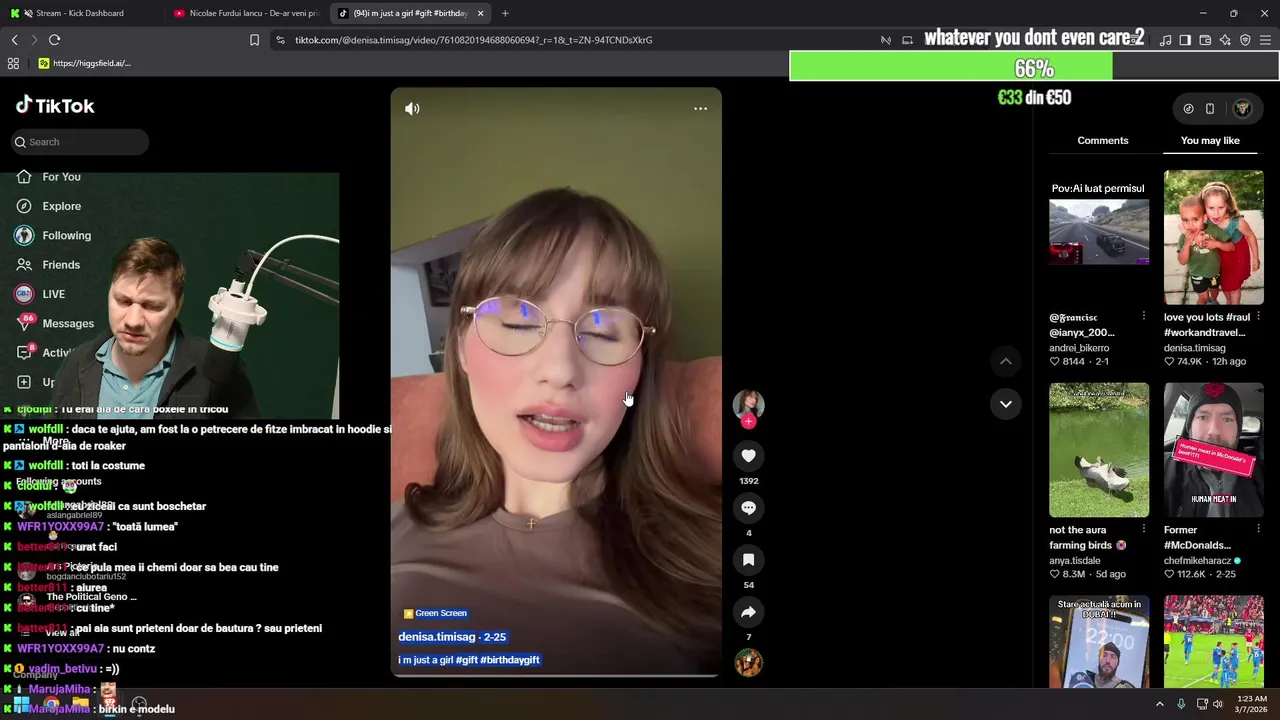The height and width of the screenshot is (720, 1280).
Task: Open comments via the speech bubble icon
Action: tap(748, 508)
